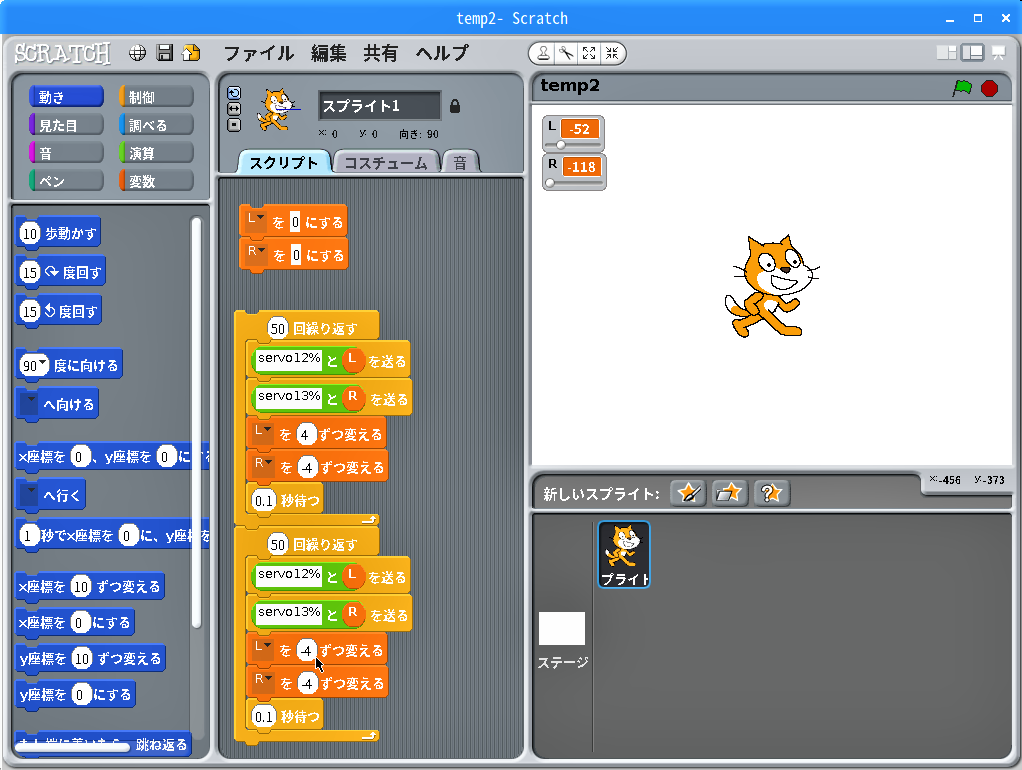Click the green flag to start scripts
Screen dimensions: 1022x770
(x=962, y=87)
